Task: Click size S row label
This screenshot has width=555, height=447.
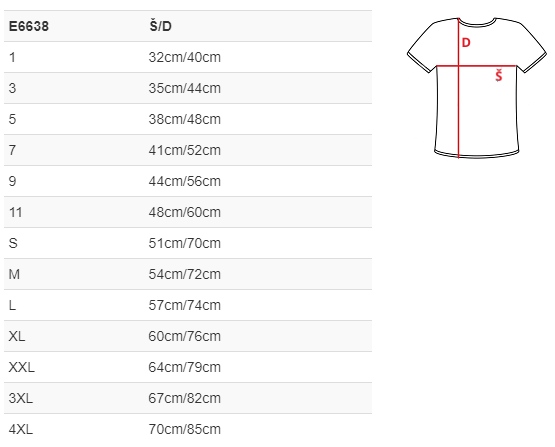Action: point(13,243)
